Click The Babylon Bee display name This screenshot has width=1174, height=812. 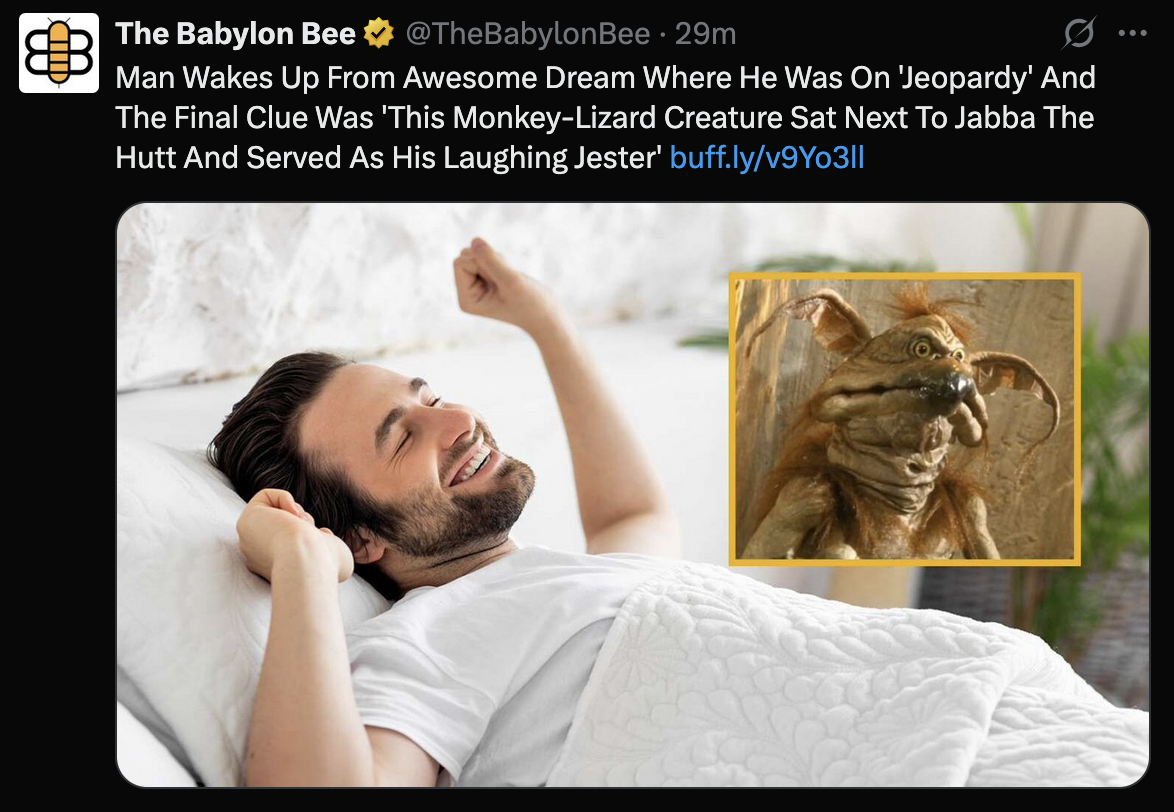click(235, 34)
